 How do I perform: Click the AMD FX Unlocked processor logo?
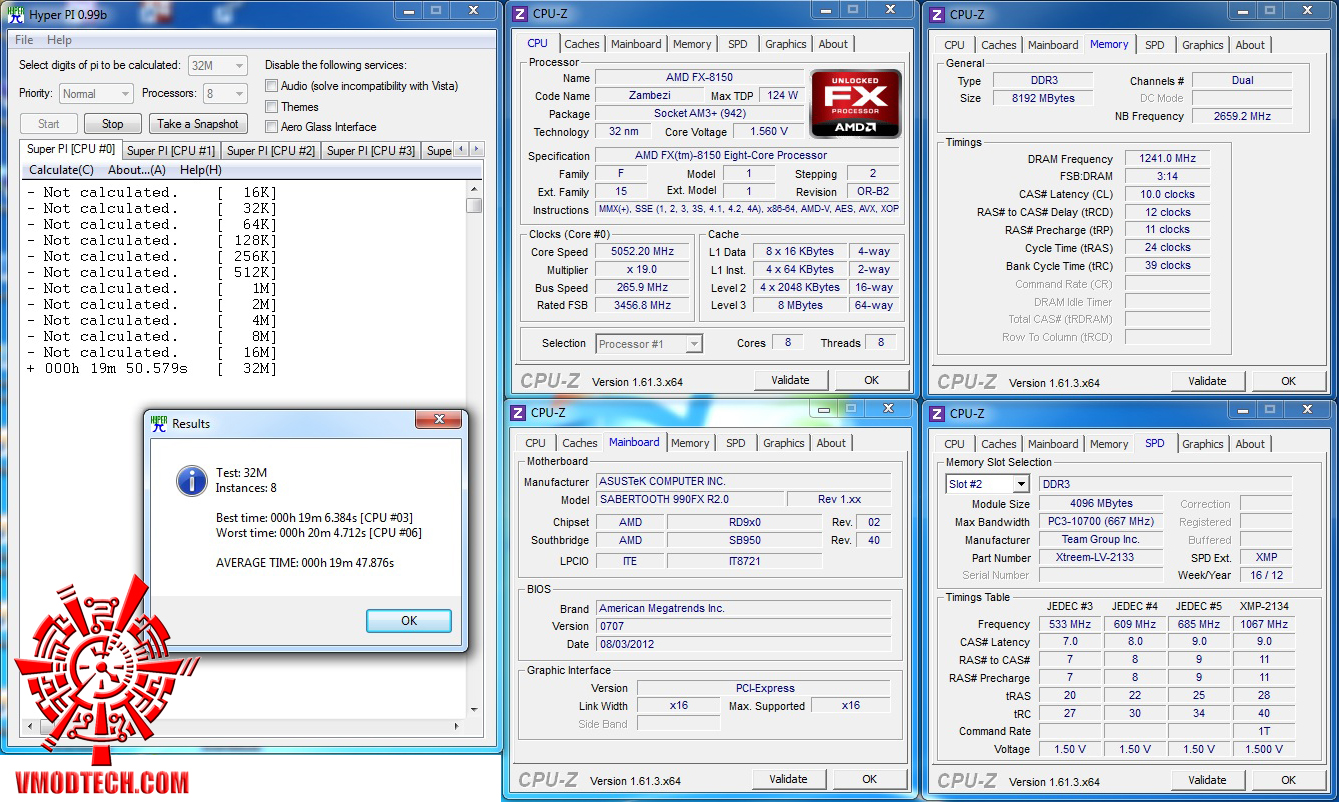tap(855, 103)
